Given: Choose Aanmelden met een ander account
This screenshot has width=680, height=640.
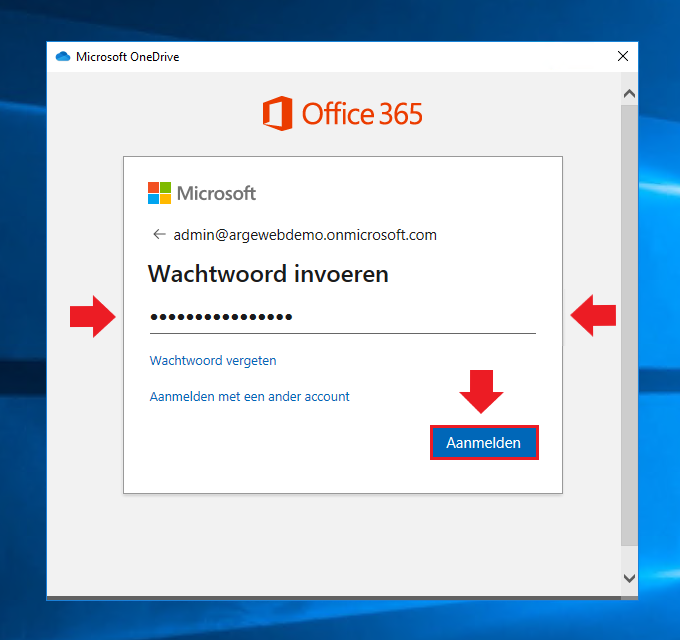Looking at the screenshot, I should pyautogui.click(x=249, y=397).
